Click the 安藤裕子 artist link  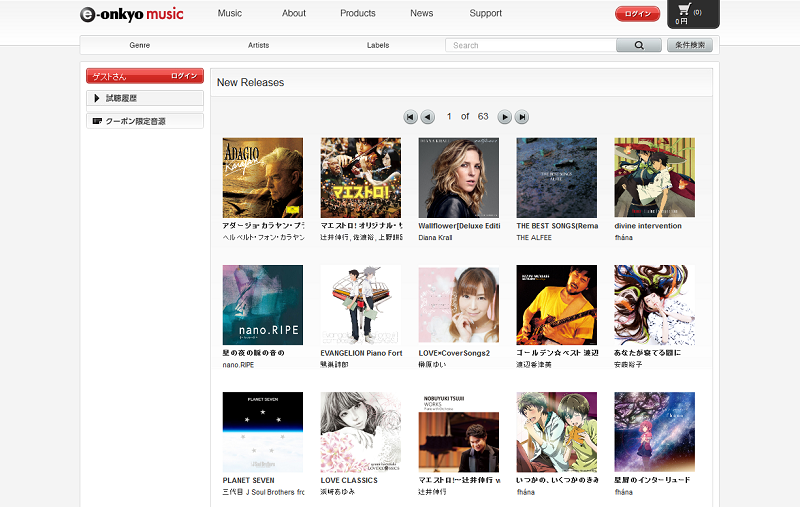(x=628, y=365)
